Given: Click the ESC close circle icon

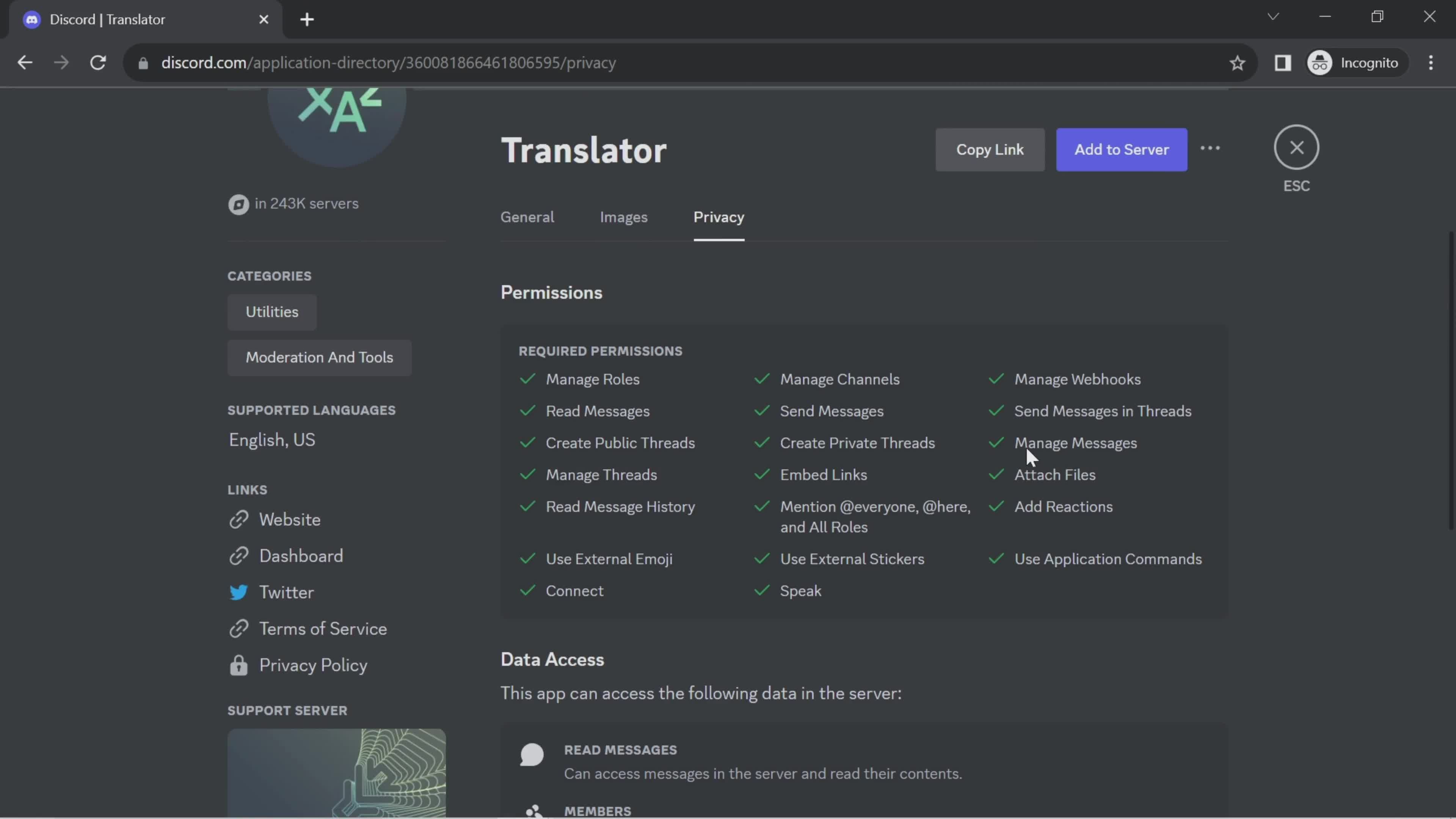Looking at the screenshot, I should tap(1296, 147).
